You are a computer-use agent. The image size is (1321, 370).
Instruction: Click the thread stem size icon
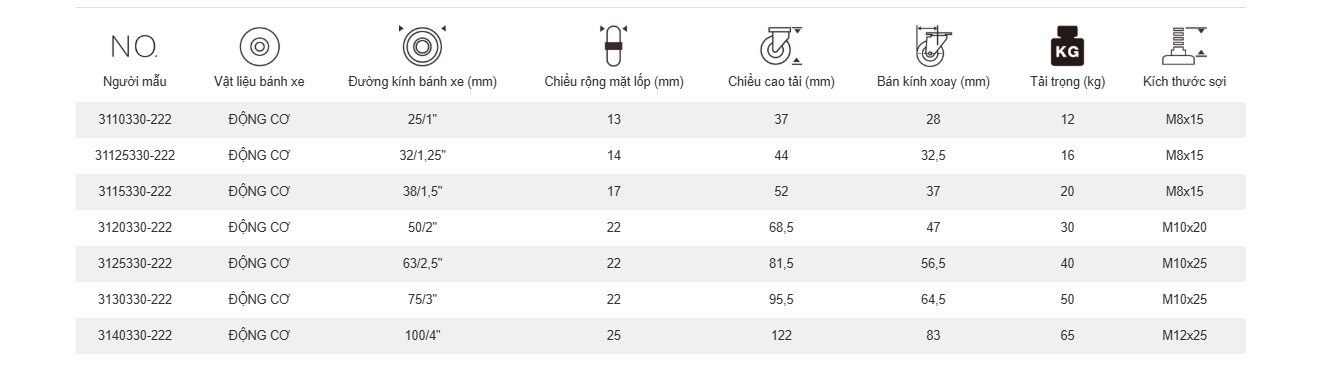coord(1185,46)
